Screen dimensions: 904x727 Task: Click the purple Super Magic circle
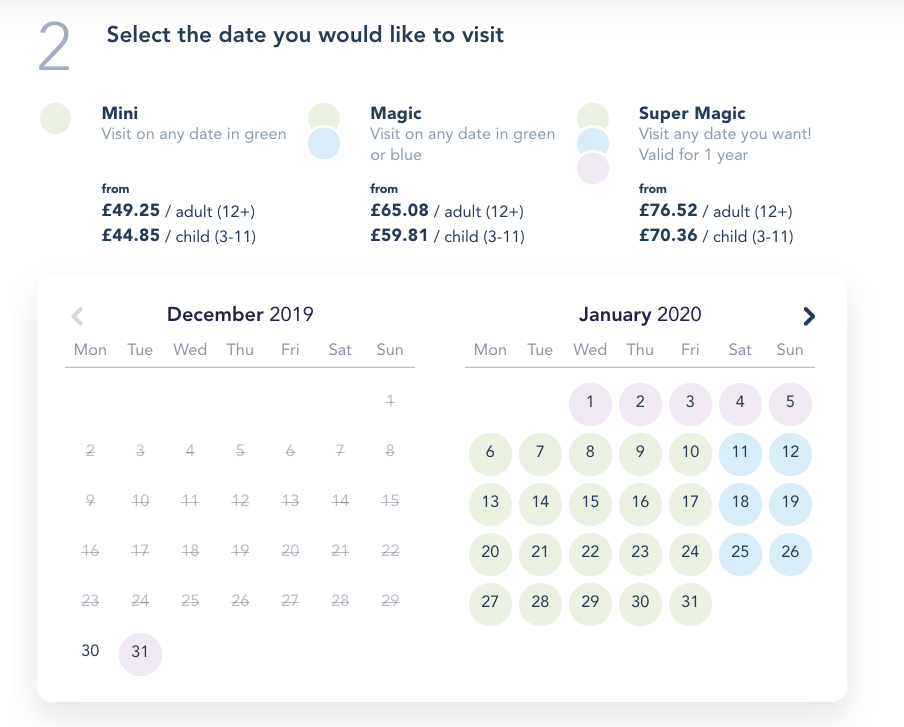pyautogui.click(x=594, y=168)
